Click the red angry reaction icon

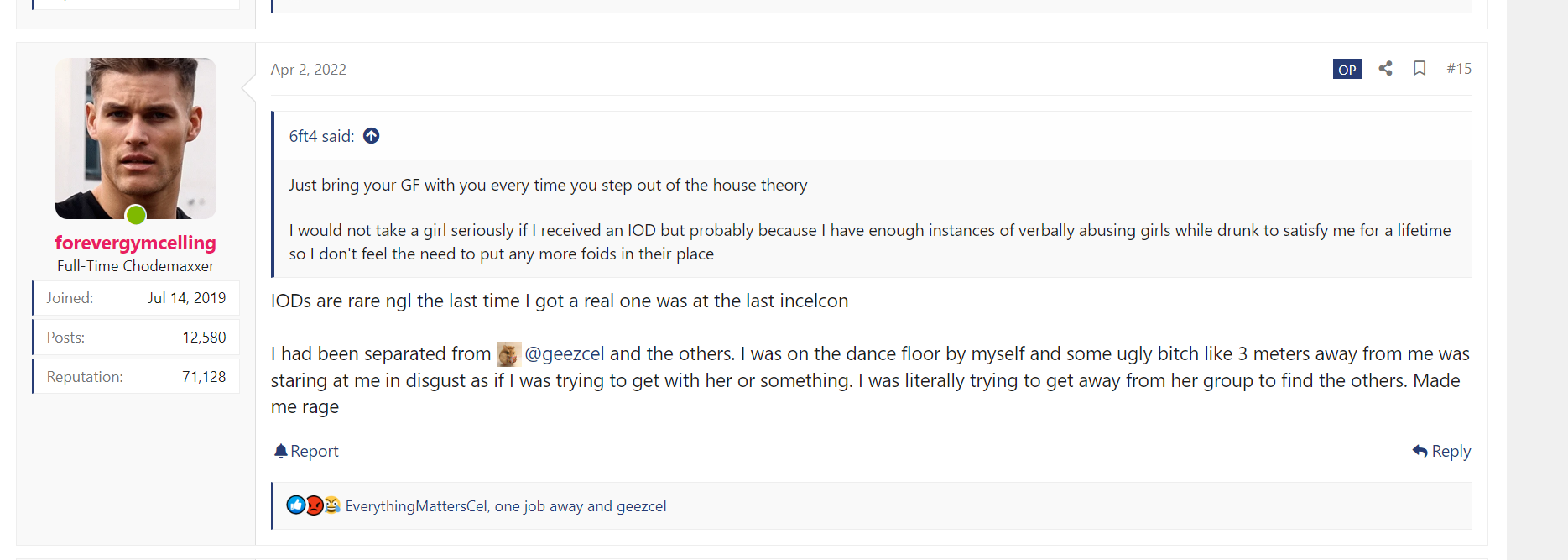pyautogui.click(x=314, y=505)
